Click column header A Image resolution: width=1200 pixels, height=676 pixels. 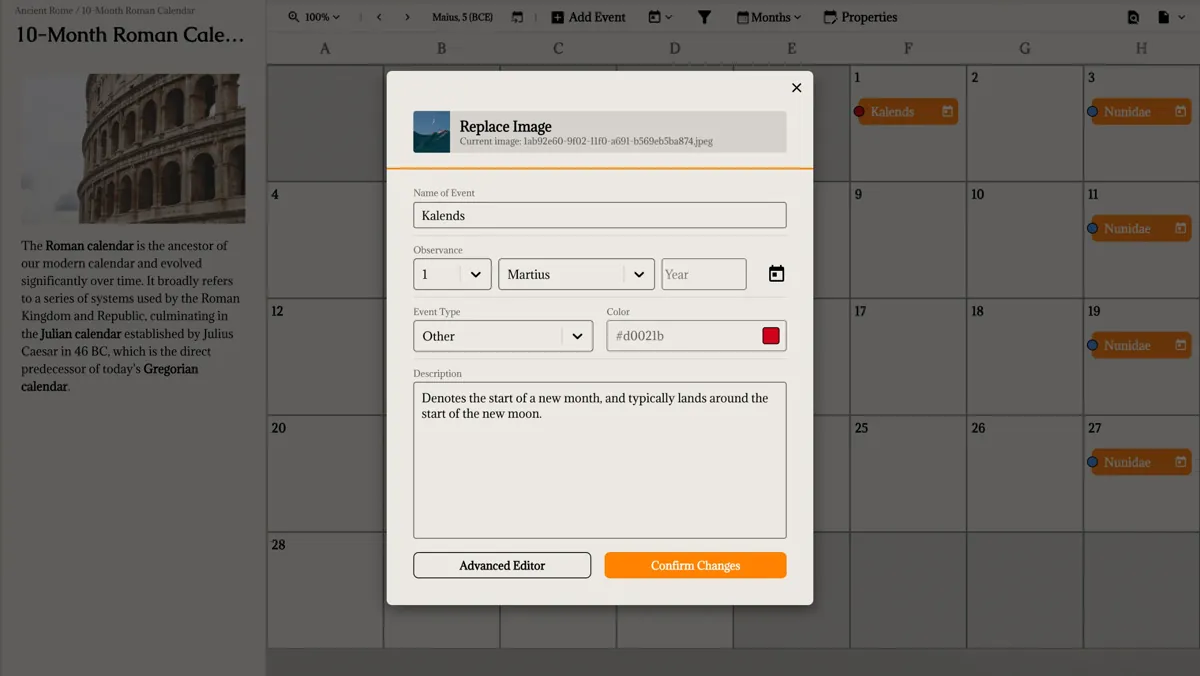click(x=325, y=48)
